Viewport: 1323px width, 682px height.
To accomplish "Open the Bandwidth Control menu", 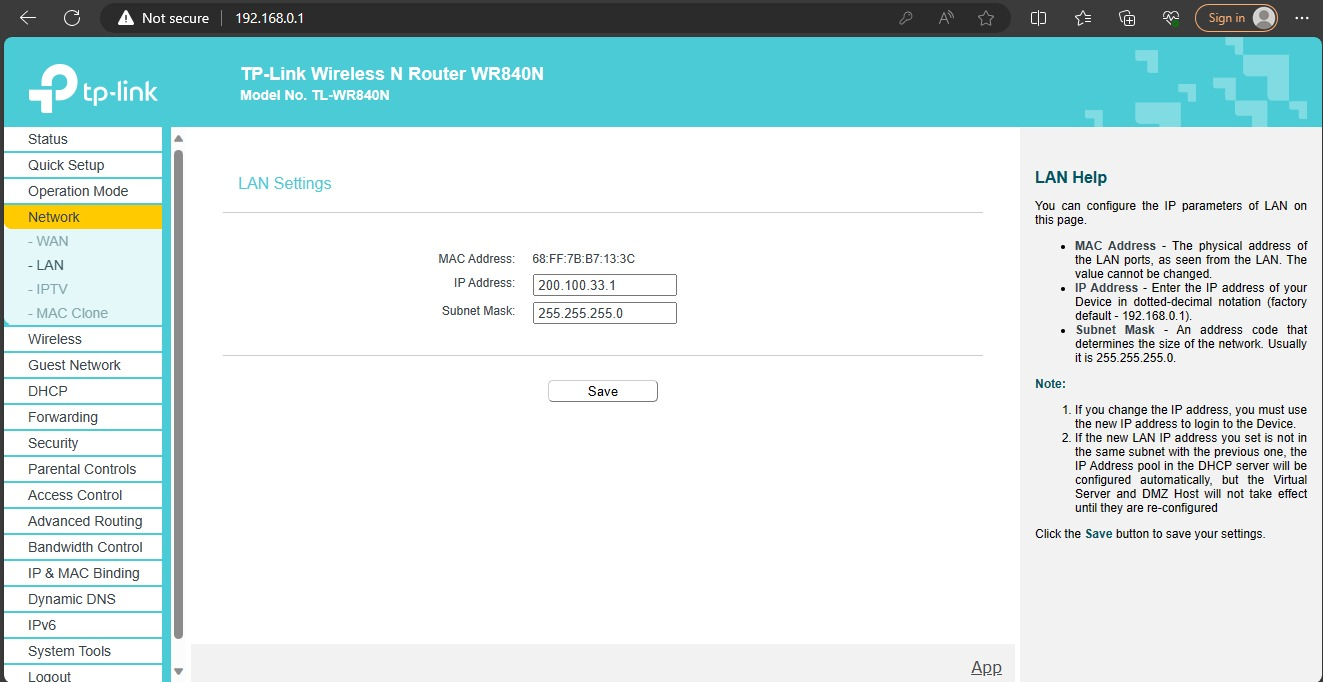I will point(83,547).
